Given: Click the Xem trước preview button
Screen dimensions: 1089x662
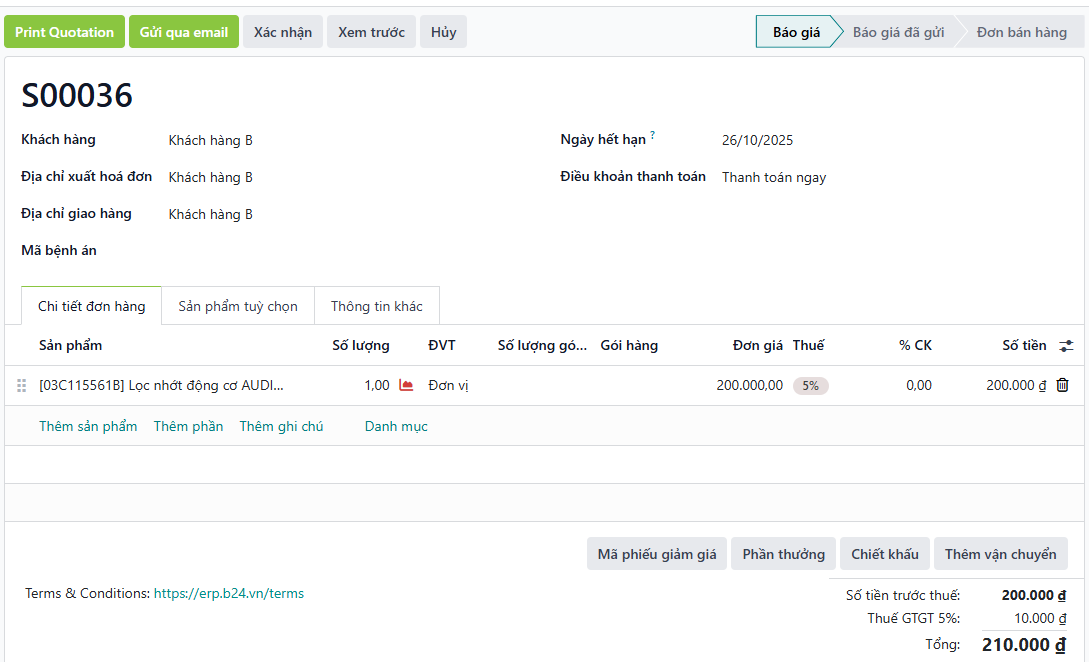Looking at the screenshot, I should pos(371,32).
